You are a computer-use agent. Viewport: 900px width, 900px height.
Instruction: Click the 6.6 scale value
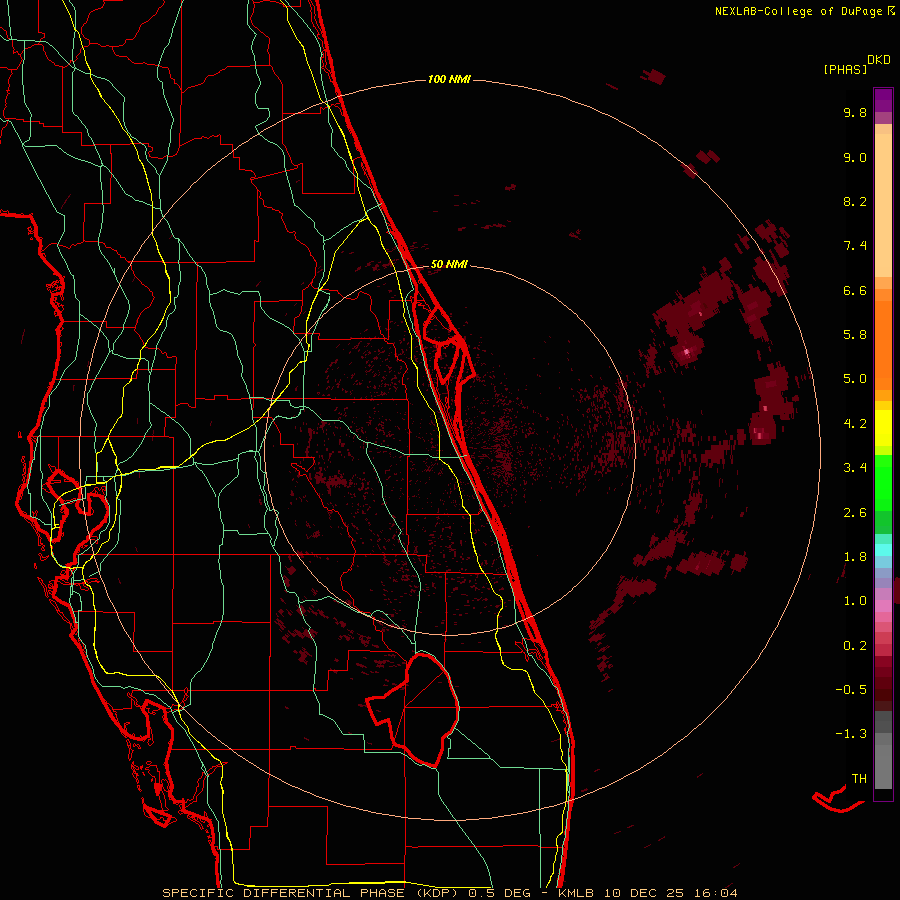click(855, 290)
